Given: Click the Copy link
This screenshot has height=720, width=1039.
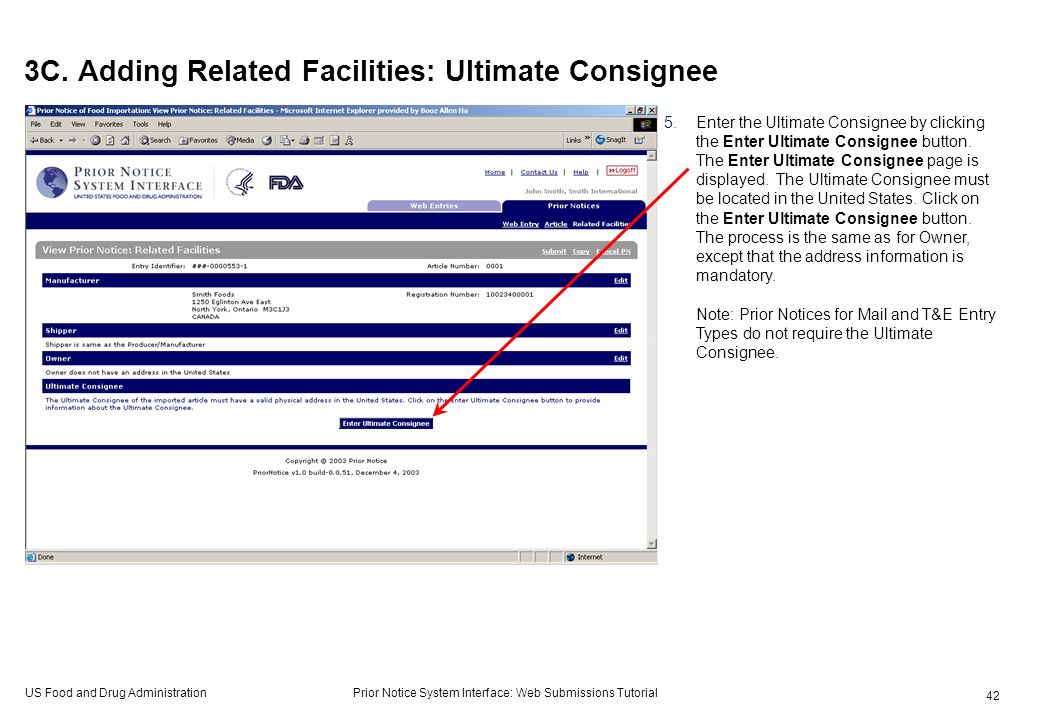Looking at the screenshot, I should point(581,251).
